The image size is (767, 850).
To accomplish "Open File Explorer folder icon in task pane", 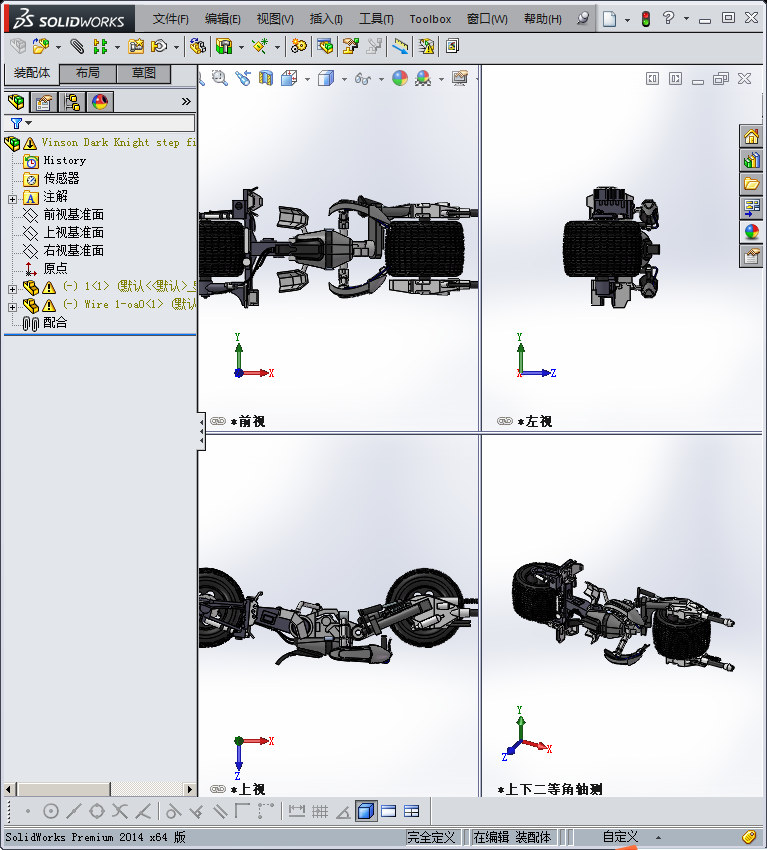I will point(751,184).
